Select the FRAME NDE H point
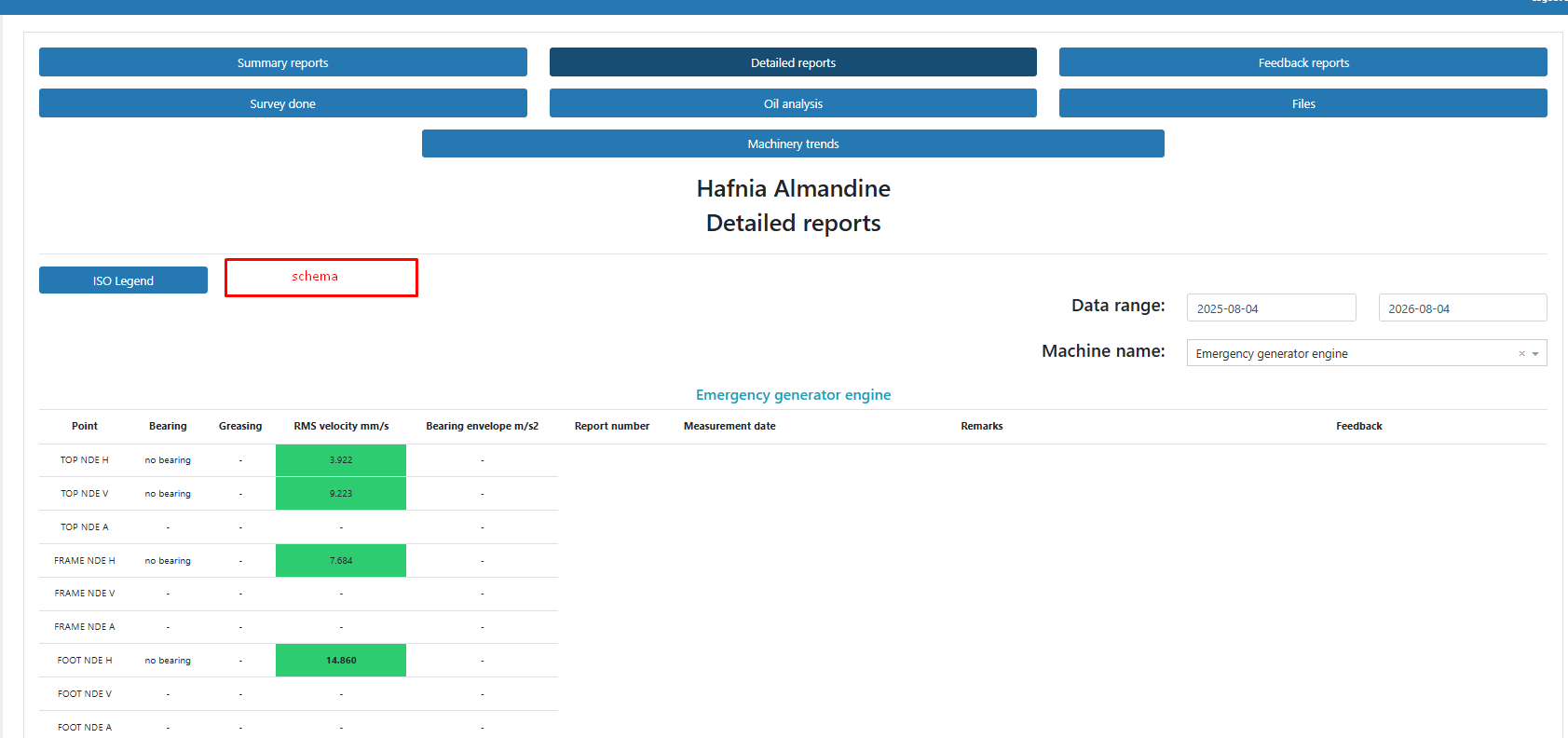Viewport: 1568px width, 738px height. (x=85, y=561)
